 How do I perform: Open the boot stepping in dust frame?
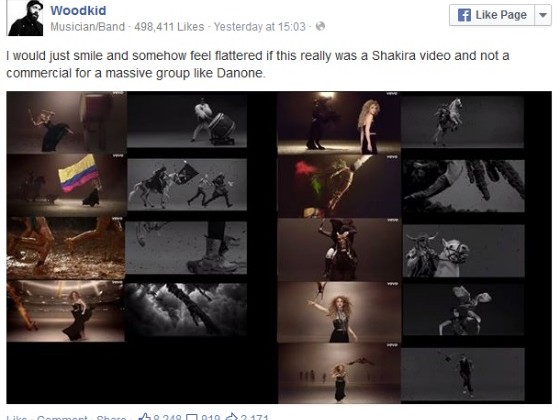pos(186,248)
